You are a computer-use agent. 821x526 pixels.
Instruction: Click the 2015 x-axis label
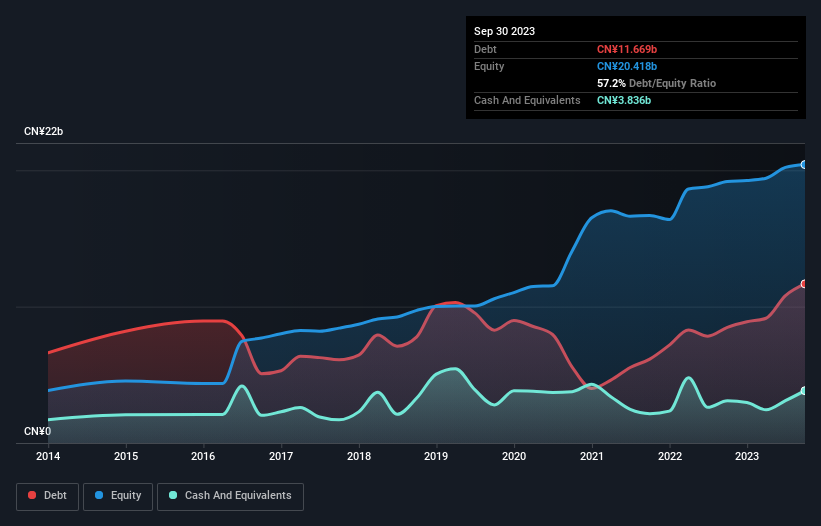126,456
